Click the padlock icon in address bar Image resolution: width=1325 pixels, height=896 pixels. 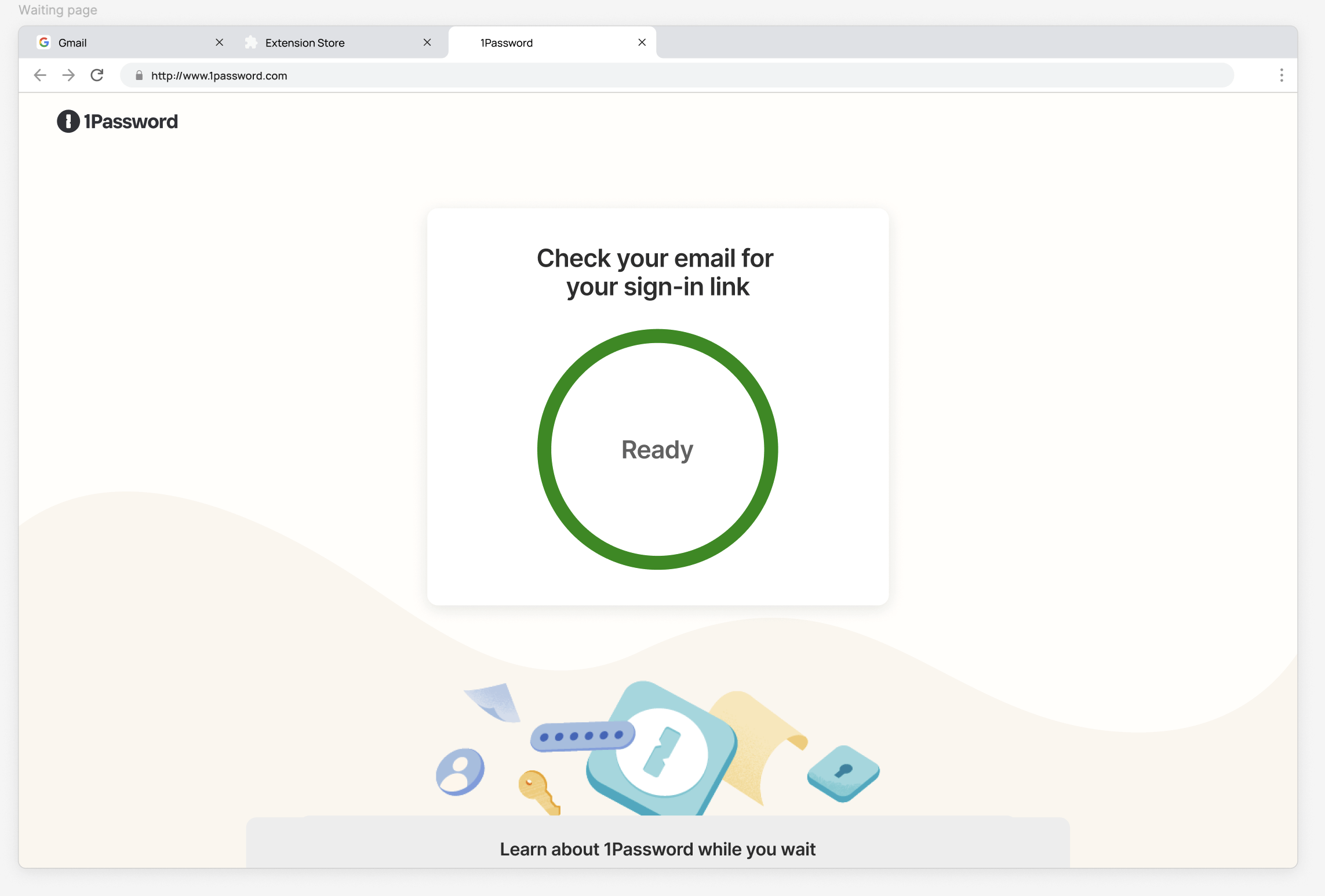coord(139,75)
